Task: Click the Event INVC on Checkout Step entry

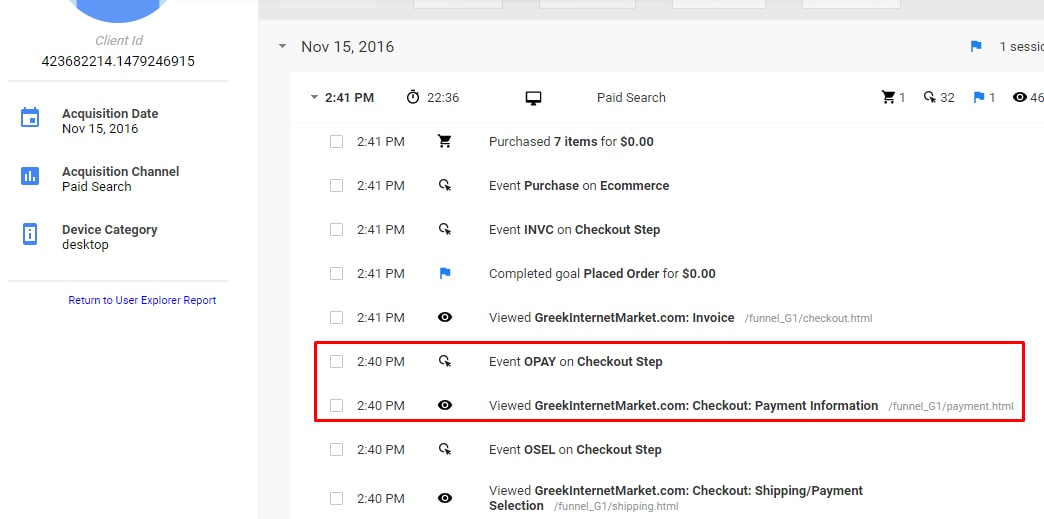Action: point(574,230)
